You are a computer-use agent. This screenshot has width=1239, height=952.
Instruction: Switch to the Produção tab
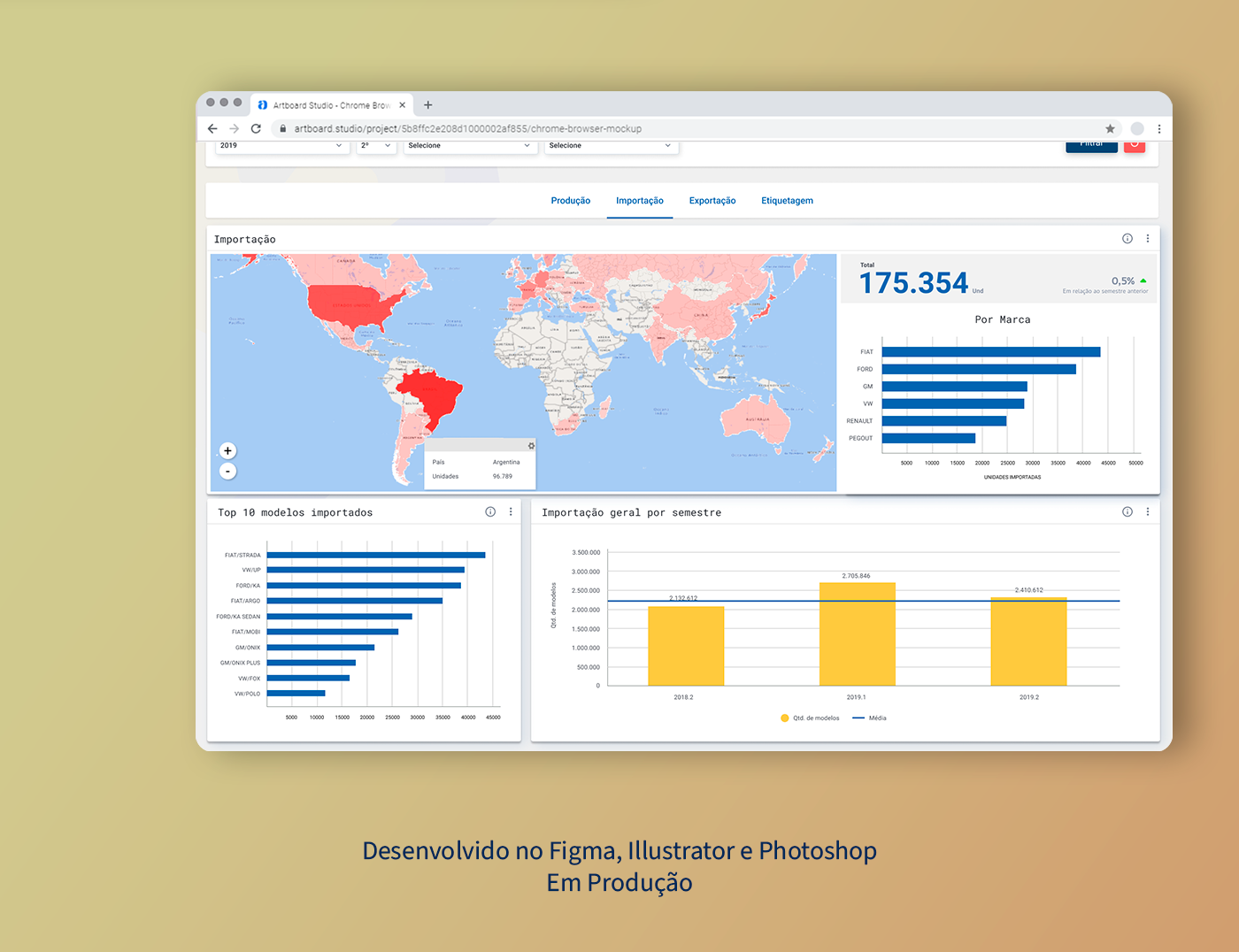[571, 201]
